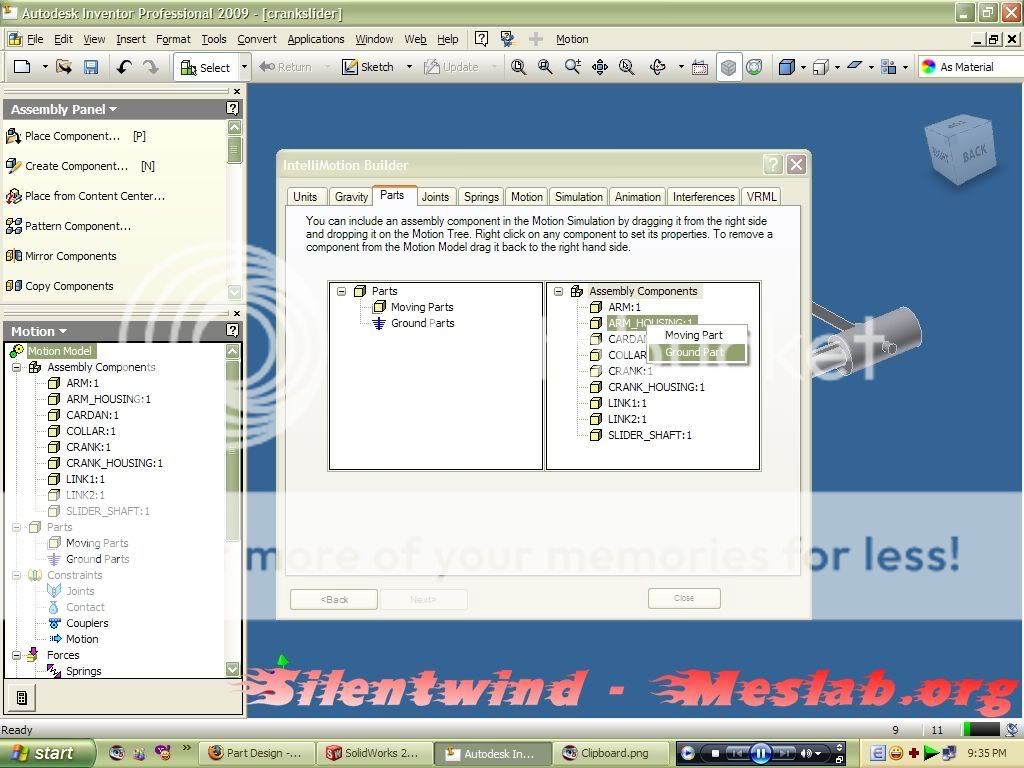Choose Ground Part from context menu

coord(694,352)
